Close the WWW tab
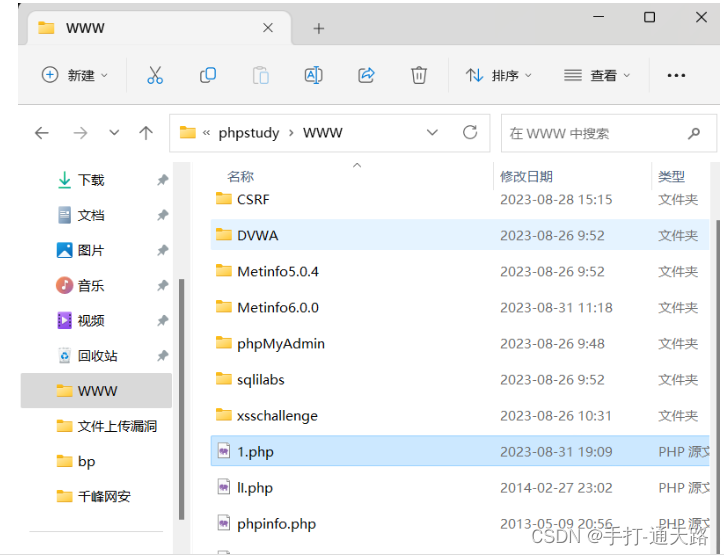Viewport: 724px width, 555px height. tap(268, 28)
